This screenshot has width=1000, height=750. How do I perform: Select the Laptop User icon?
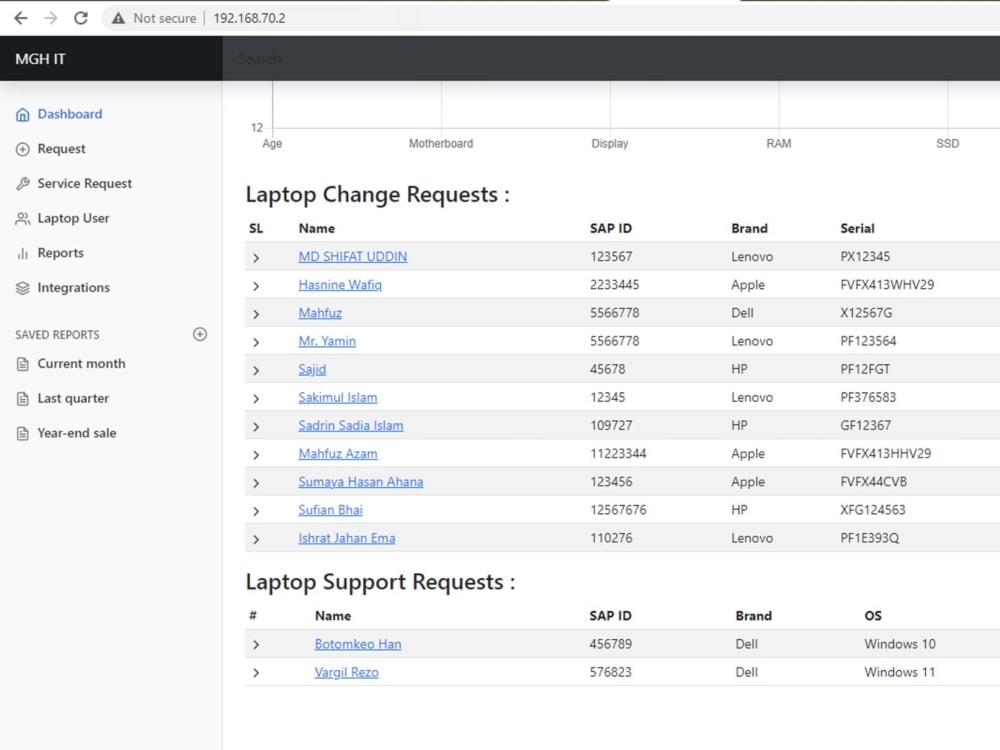click(22, 218)
